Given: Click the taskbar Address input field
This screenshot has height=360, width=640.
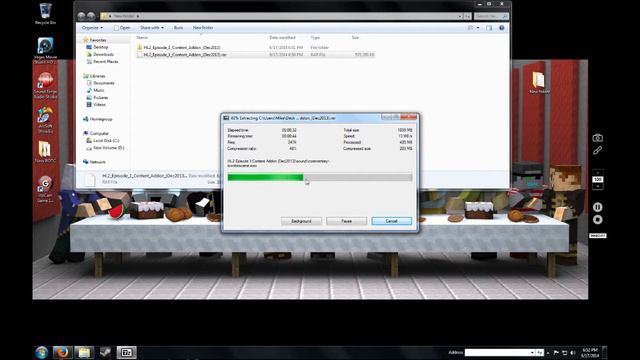Looking at the screenshot, I should coord(497,353).
